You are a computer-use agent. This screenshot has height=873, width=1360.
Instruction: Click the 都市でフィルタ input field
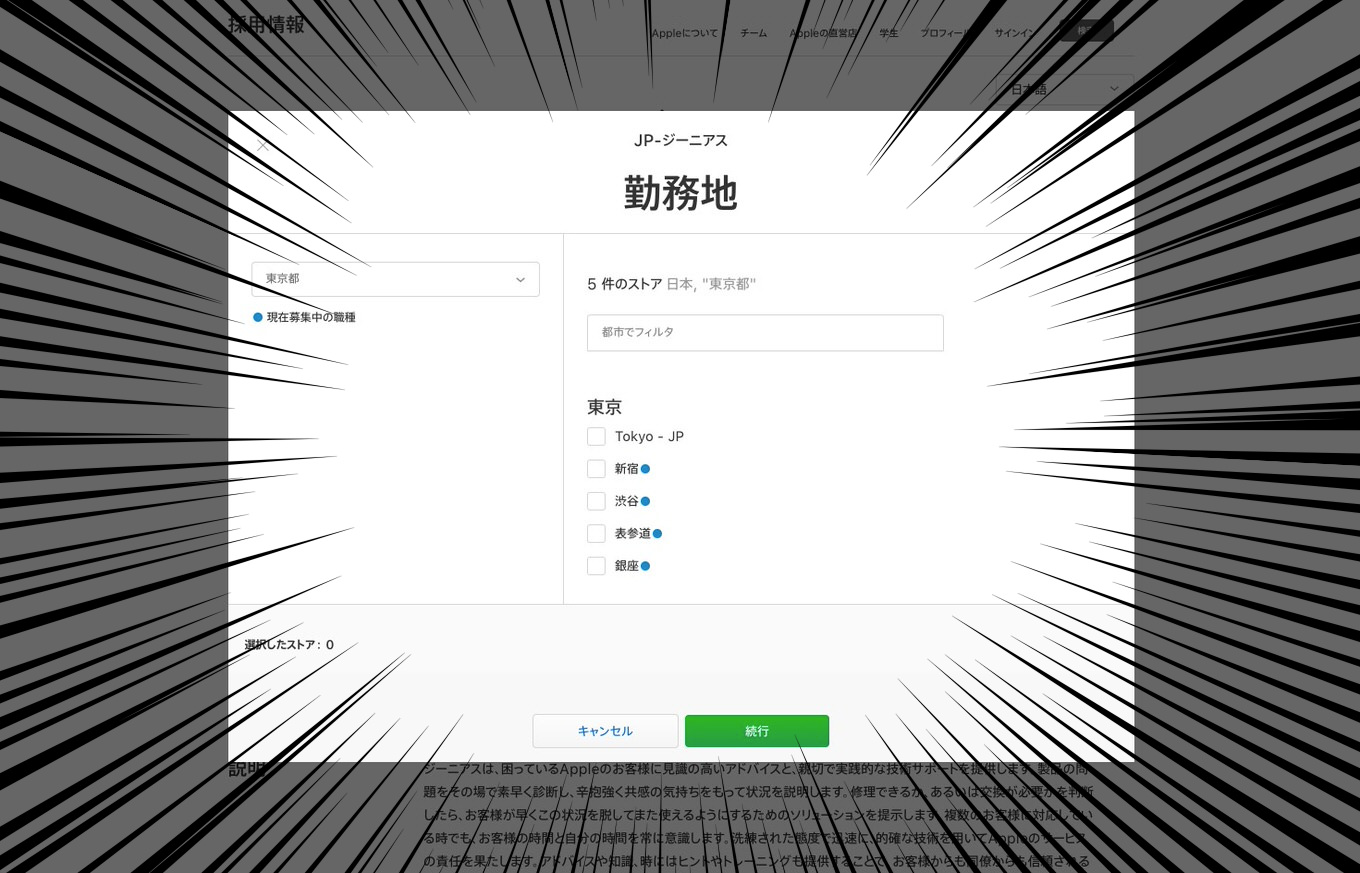tap(765, 332)
